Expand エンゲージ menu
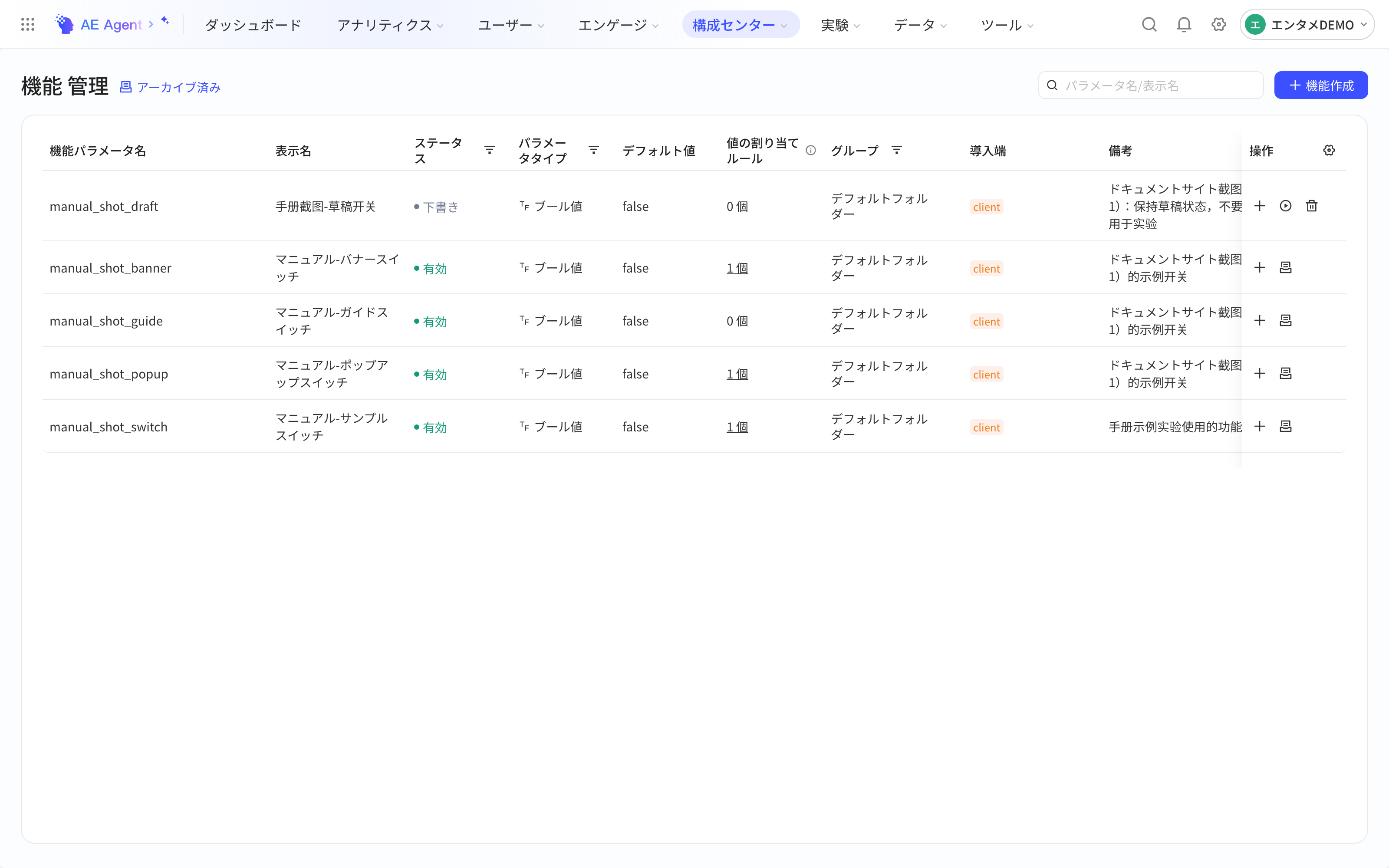This screenshot has height=868, width=1389. tap(618, 25)
